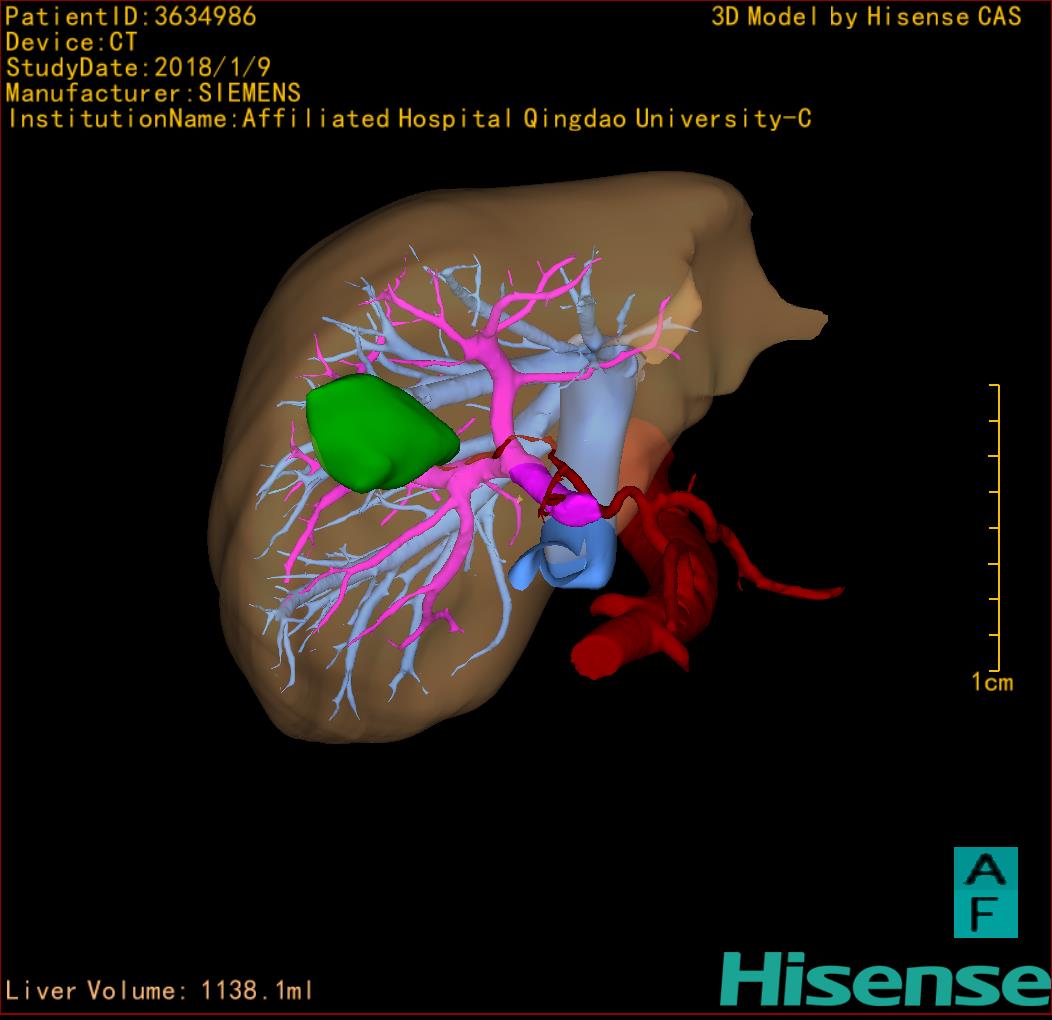Click the Hisense logo

pyautogui.click(x=885, y=979)
